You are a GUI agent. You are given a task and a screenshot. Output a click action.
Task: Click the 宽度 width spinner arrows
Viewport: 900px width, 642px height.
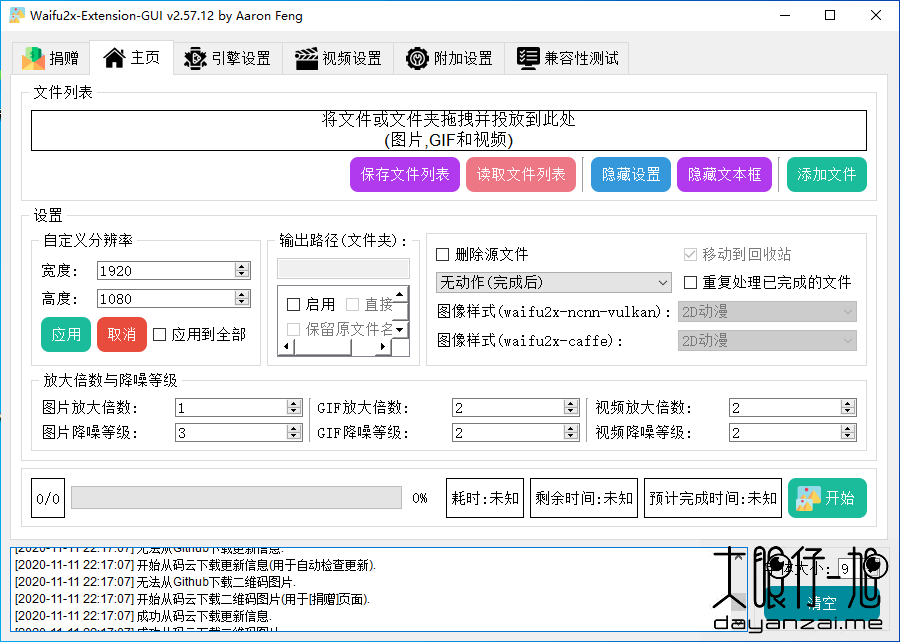coord(242,270)
